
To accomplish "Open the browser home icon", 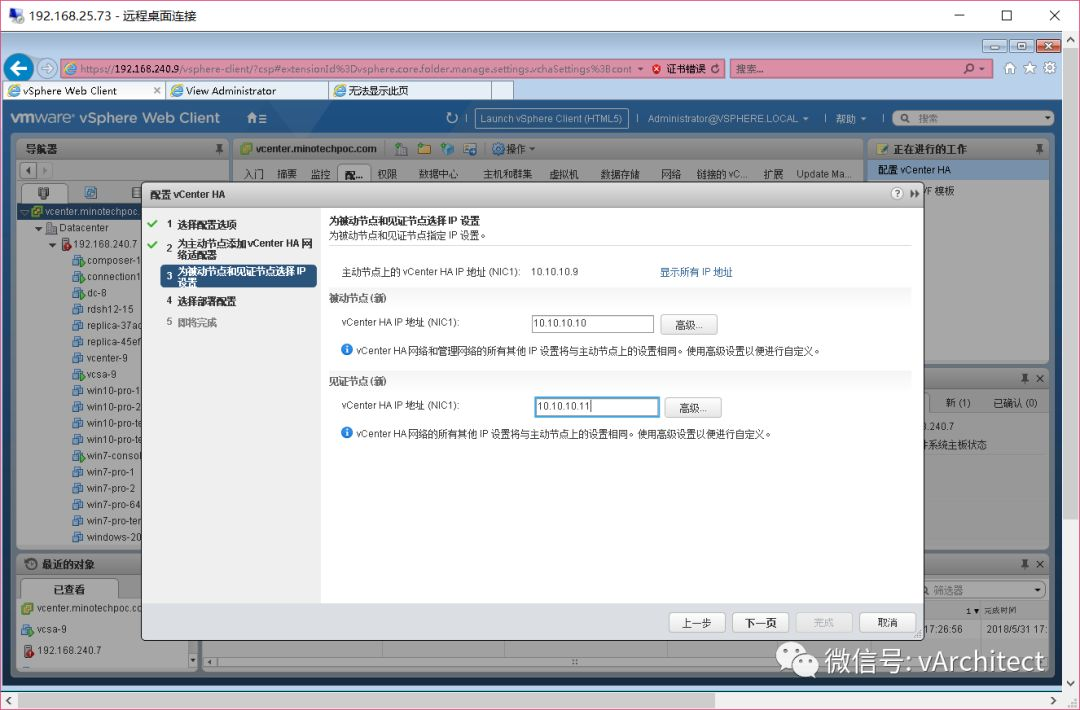I will 1010,67.
